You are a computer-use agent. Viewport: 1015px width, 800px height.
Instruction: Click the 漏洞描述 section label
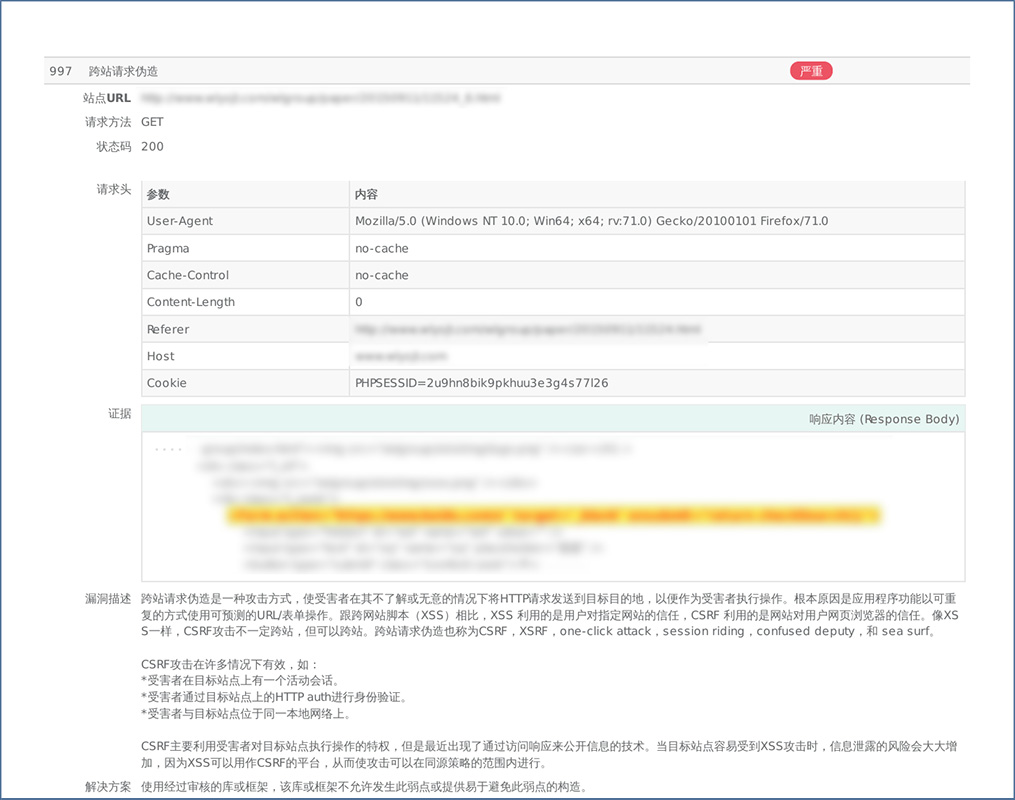coord(108,598)
